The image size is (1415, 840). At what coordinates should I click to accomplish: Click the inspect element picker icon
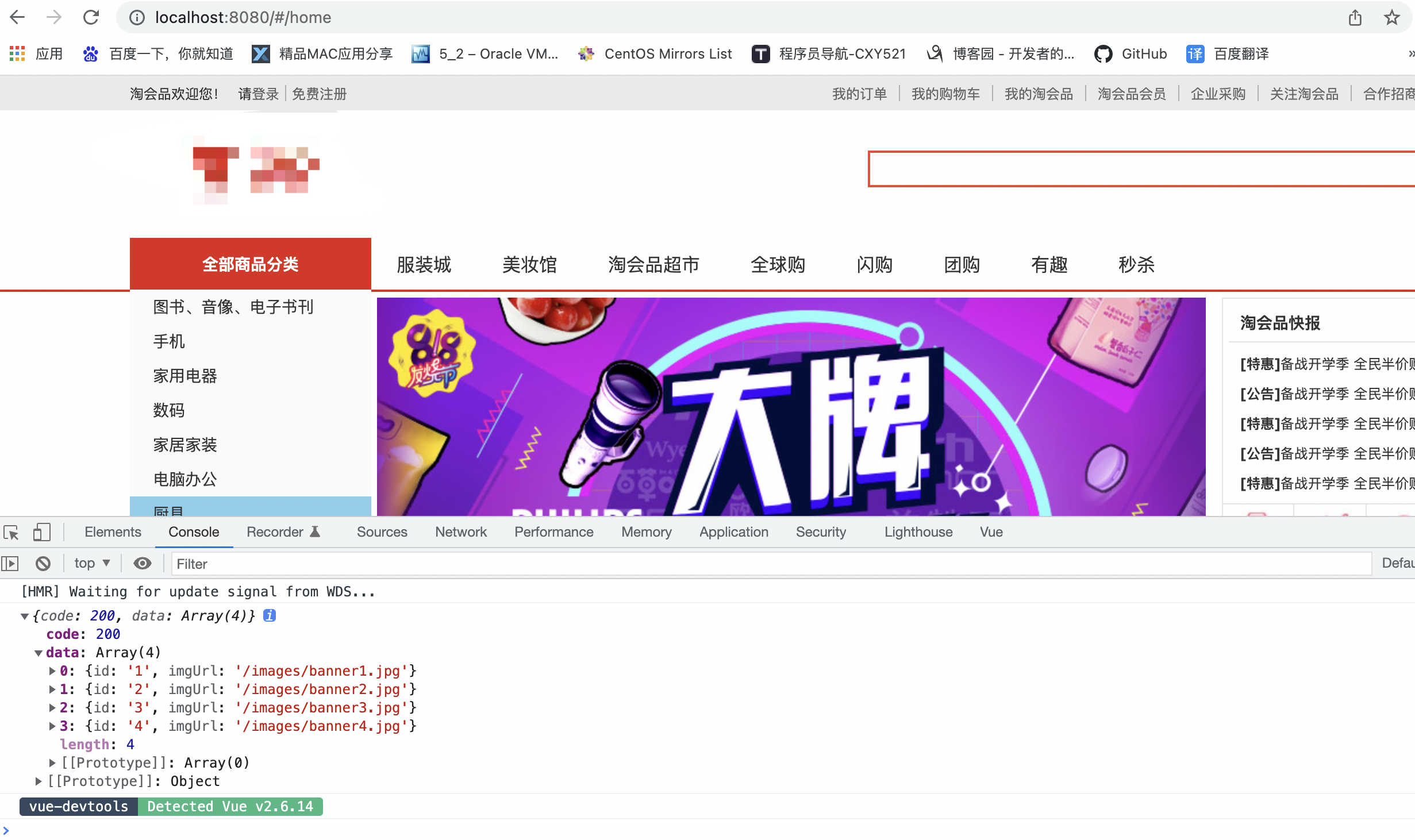11,533
